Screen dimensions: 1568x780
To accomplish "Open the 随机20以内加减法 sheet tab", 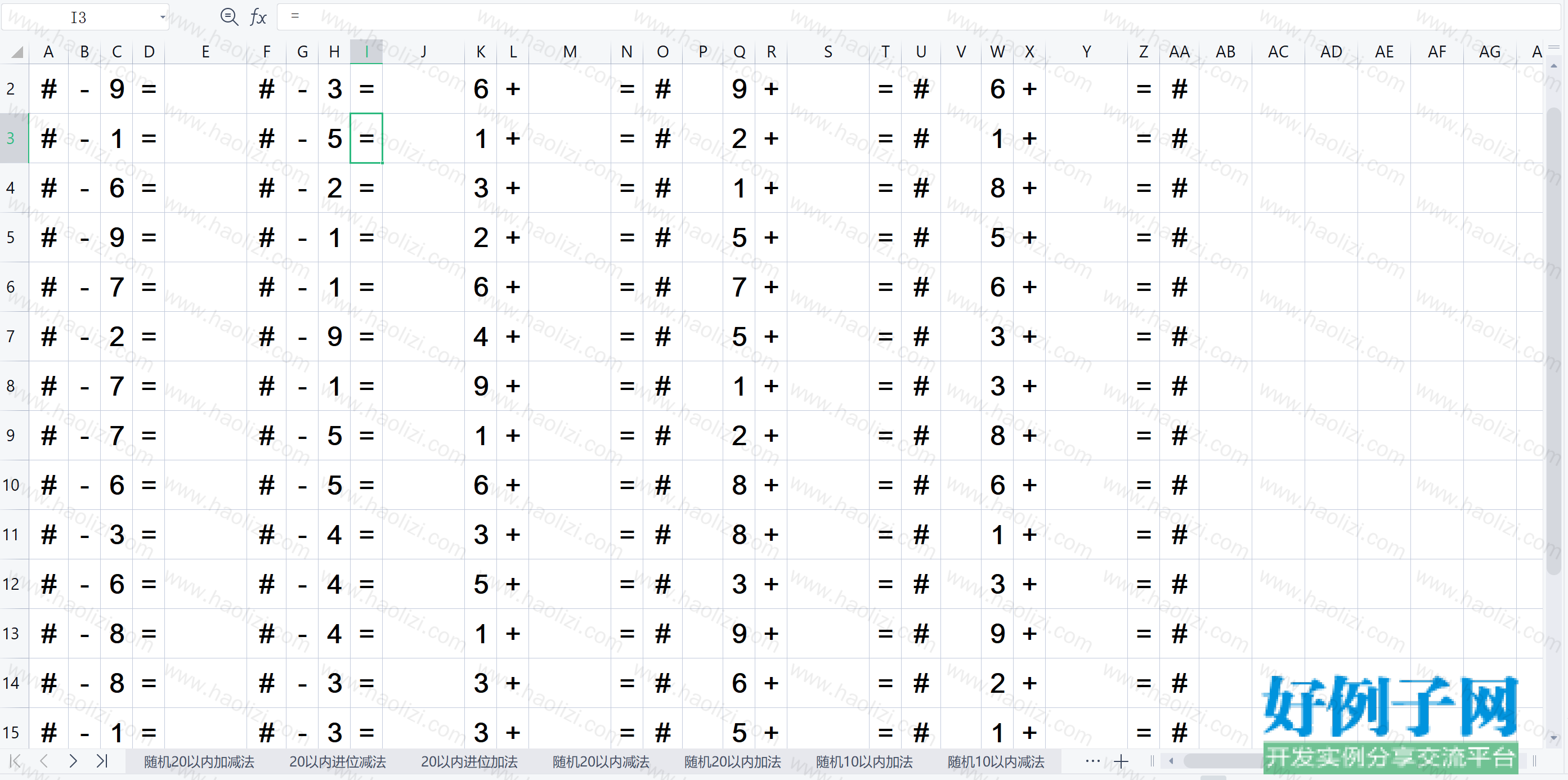I will [199, 762].
